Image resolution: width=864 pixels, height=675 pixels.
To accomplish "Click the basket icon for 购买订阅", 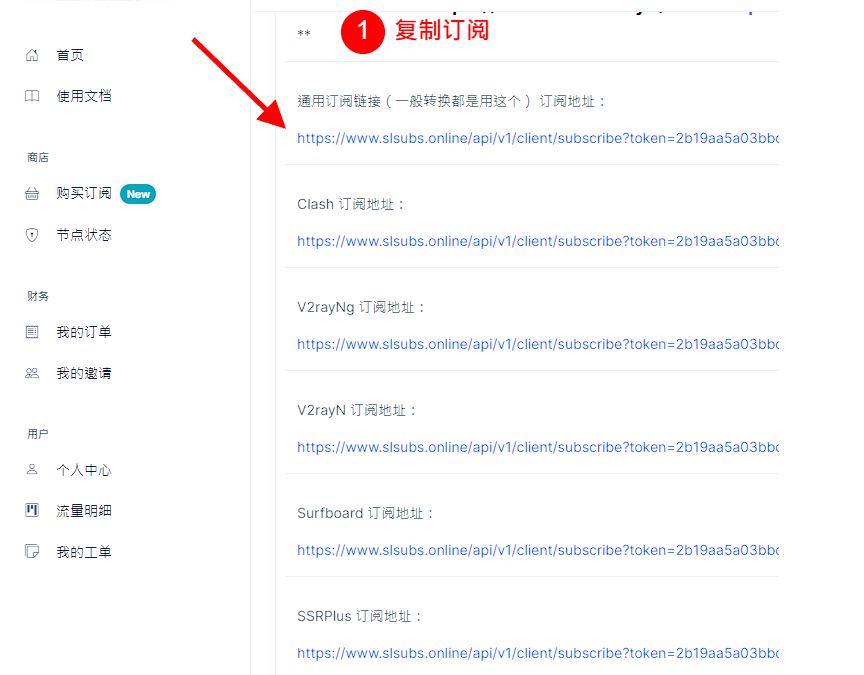I will (x=32, y=194).
